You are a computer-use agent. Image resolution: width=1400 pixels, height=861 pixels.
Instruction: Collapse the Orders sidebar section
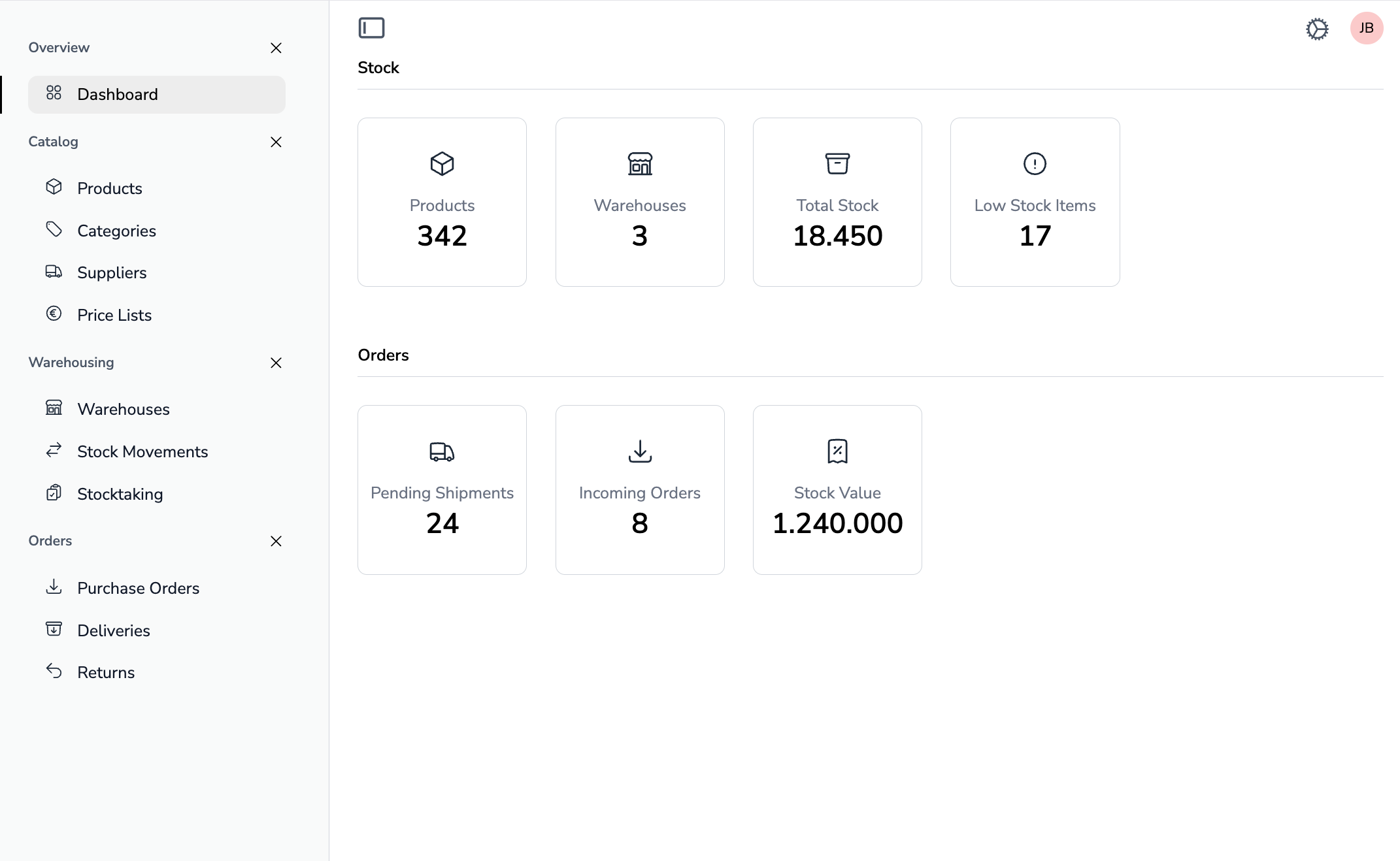pyautogui.click(x=276, y=541)
